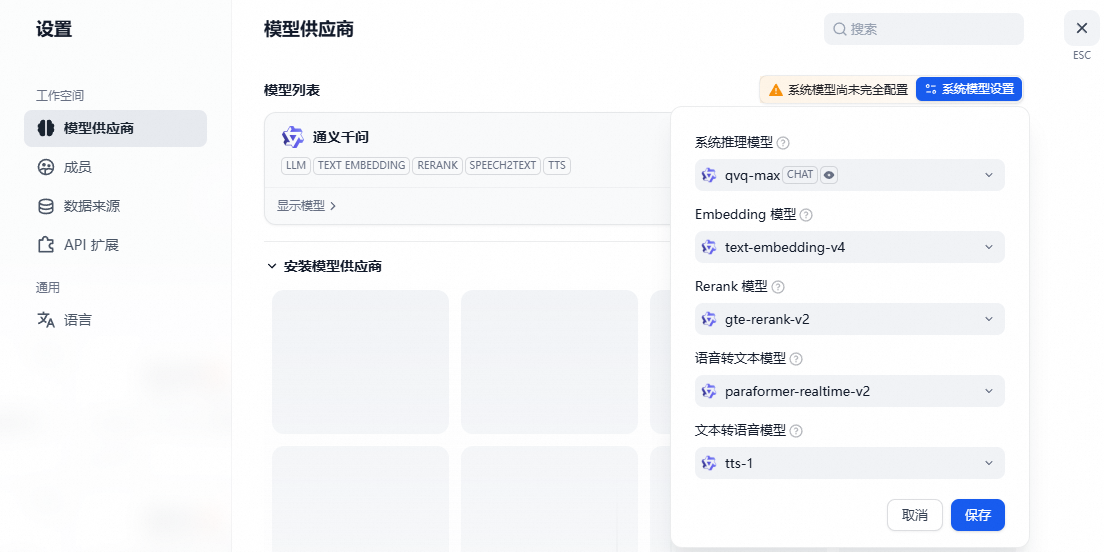Open the 文本转语音模型 dropdown showing tts-1
The width and height of the screenshot is (1104, 552).
pos(850,463)
